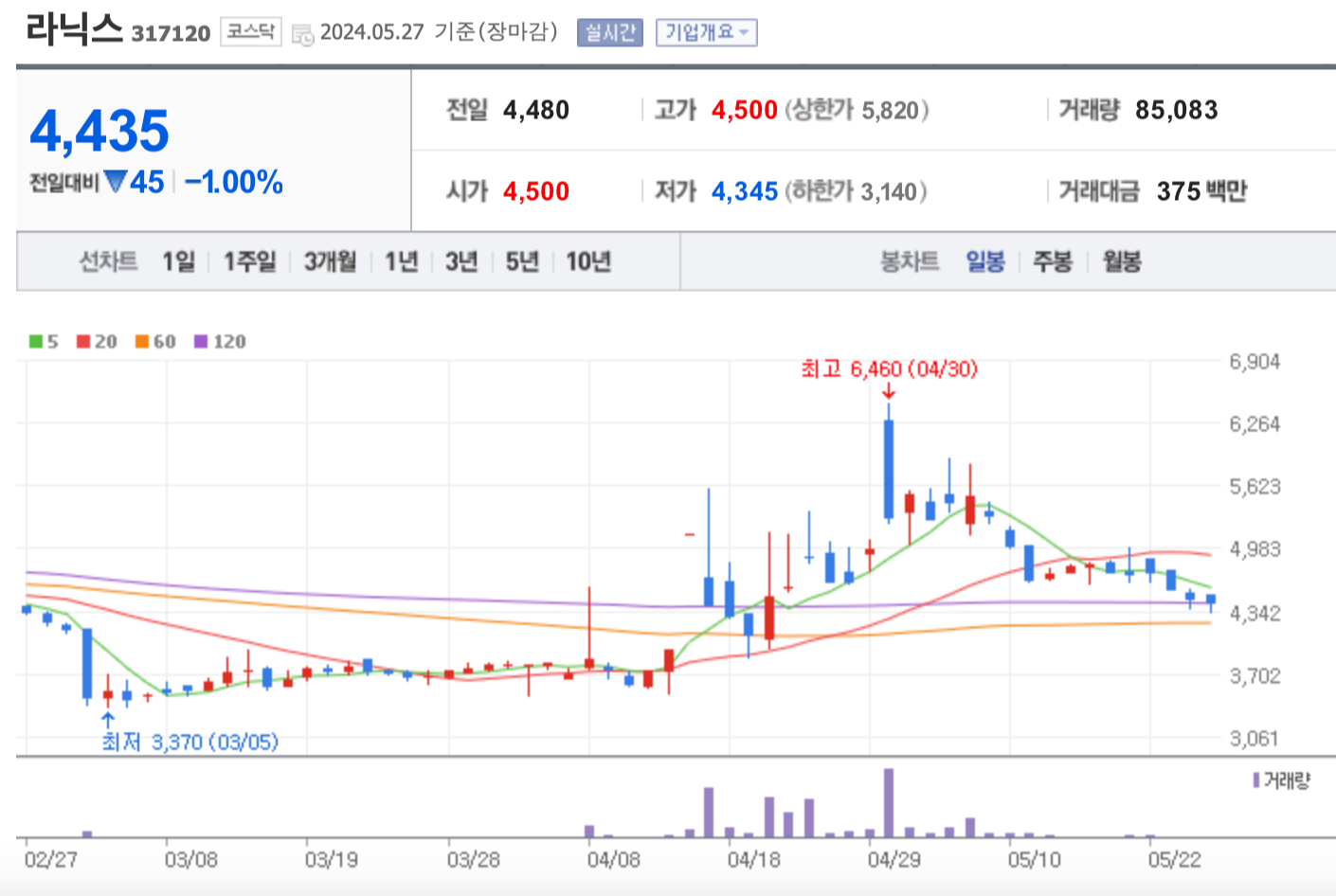Click the green 5-day moving average swatch
The height and width of the screenshot is (896, 1336).
(x=36, y=341)
